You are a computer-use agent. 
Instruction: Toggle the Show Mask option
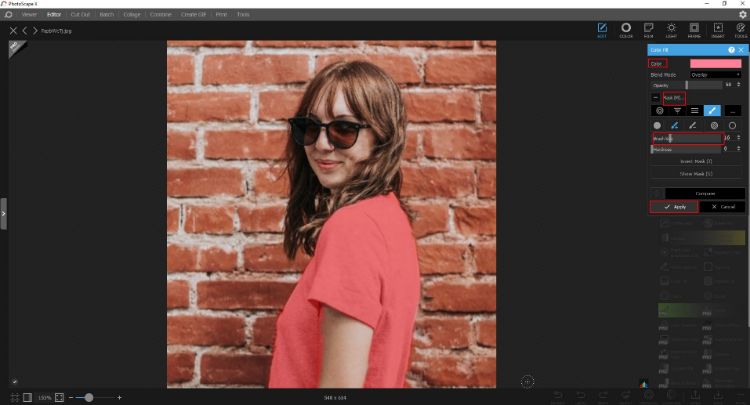pos(697,173)
